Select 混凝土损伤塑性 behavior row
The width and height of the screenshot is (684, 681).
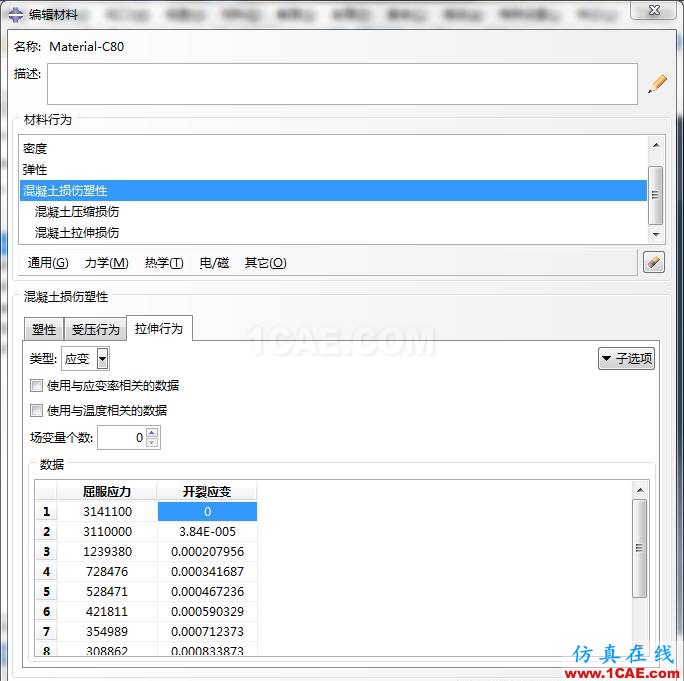[x=333, y=191]
